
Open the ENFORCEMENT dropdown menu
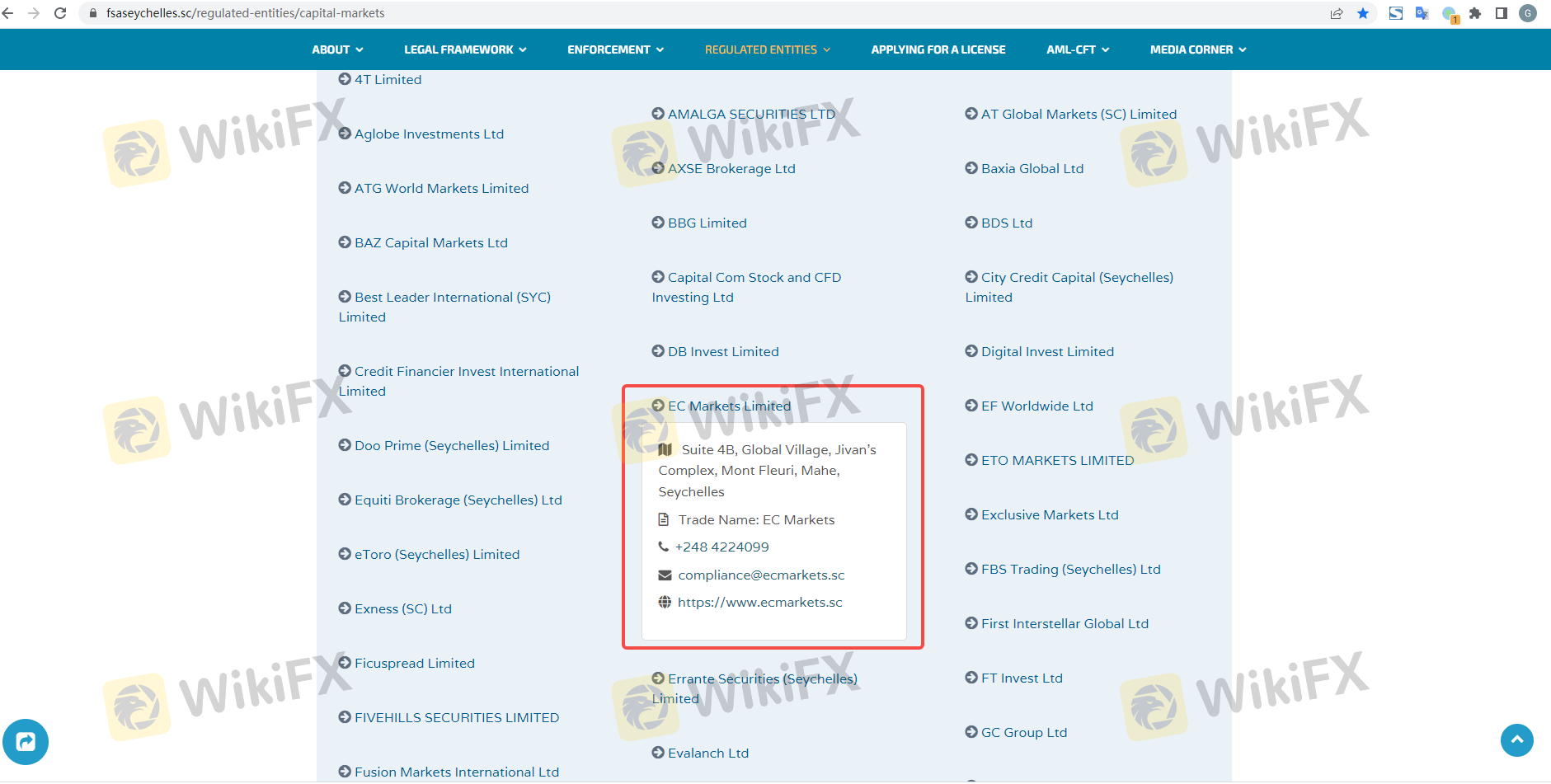pyautogui.click(x=615, y=49)
